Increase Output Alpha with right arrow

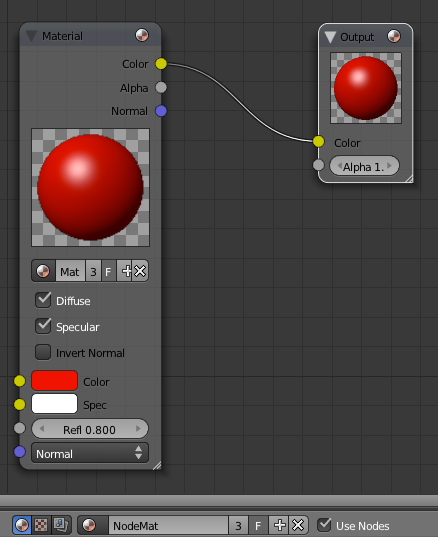389,166
